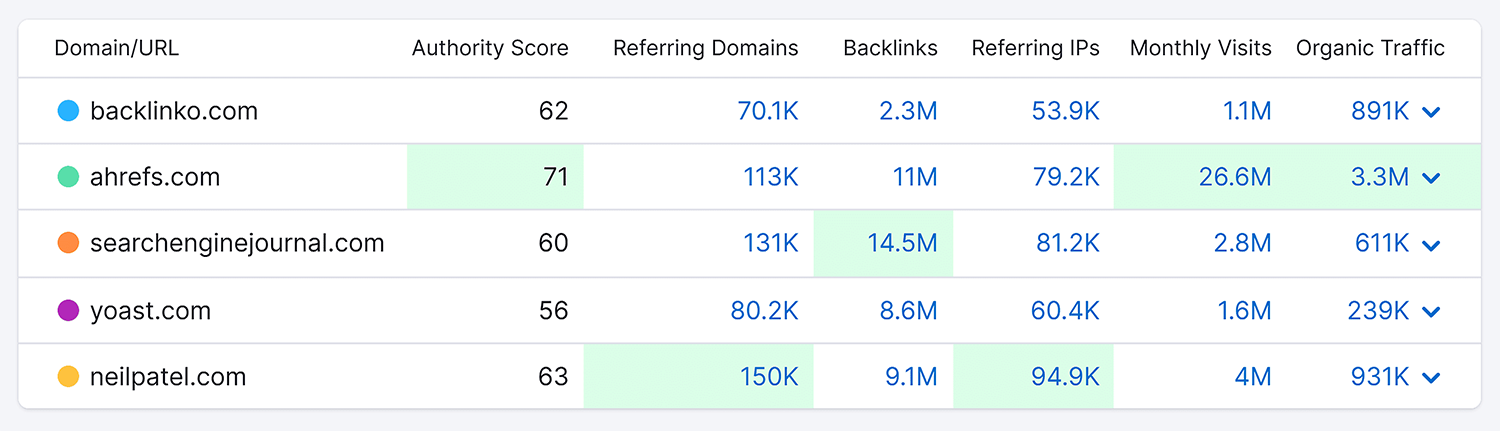Image resolution: width=1500 pixels, height=431 pixels.
Task: Open yoast.com backlinks 8.6M
Action: point(908,310)
